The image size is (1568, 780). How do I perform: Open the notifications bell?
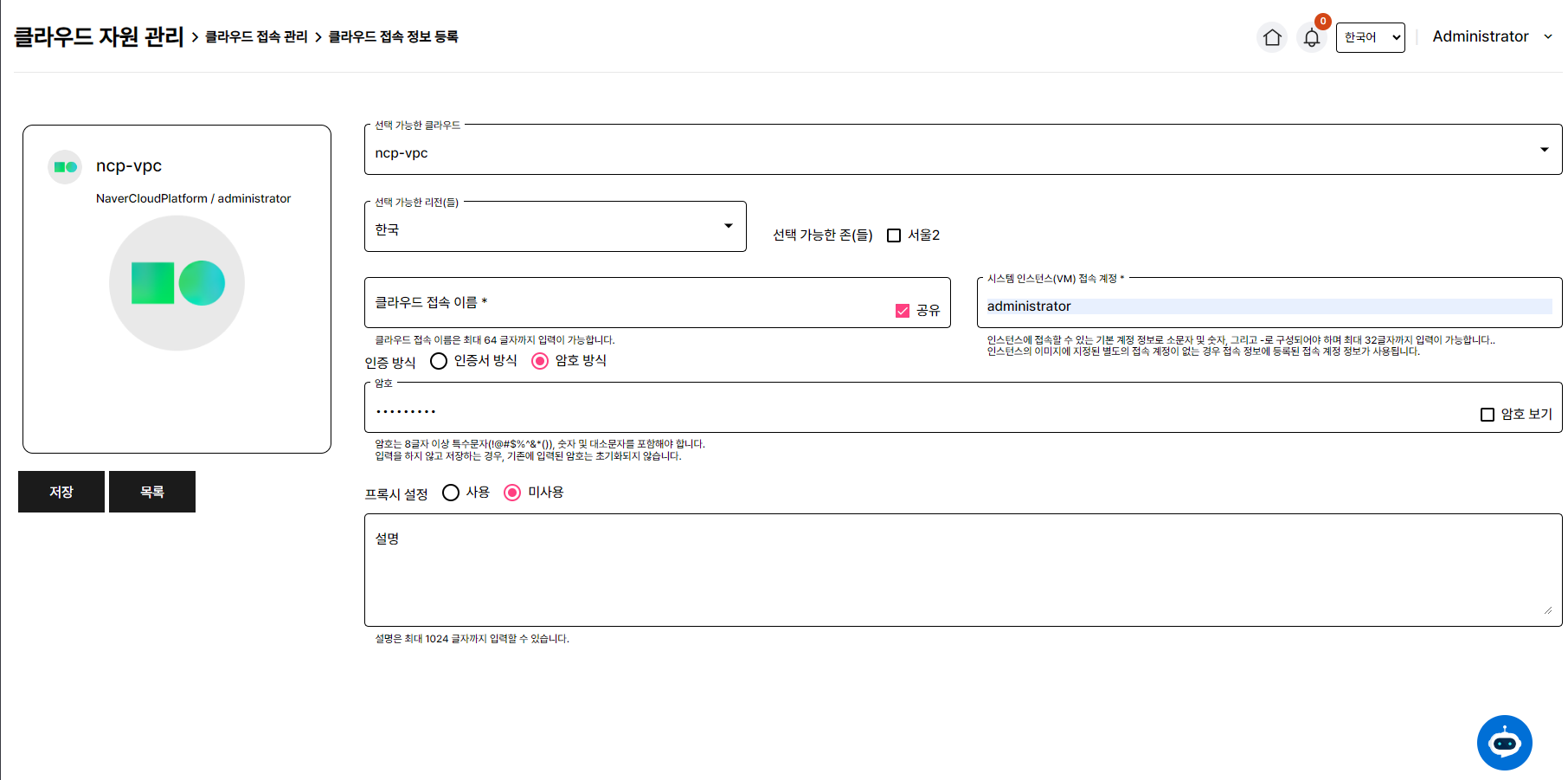pyautogui.click(x=1311, y=38)
